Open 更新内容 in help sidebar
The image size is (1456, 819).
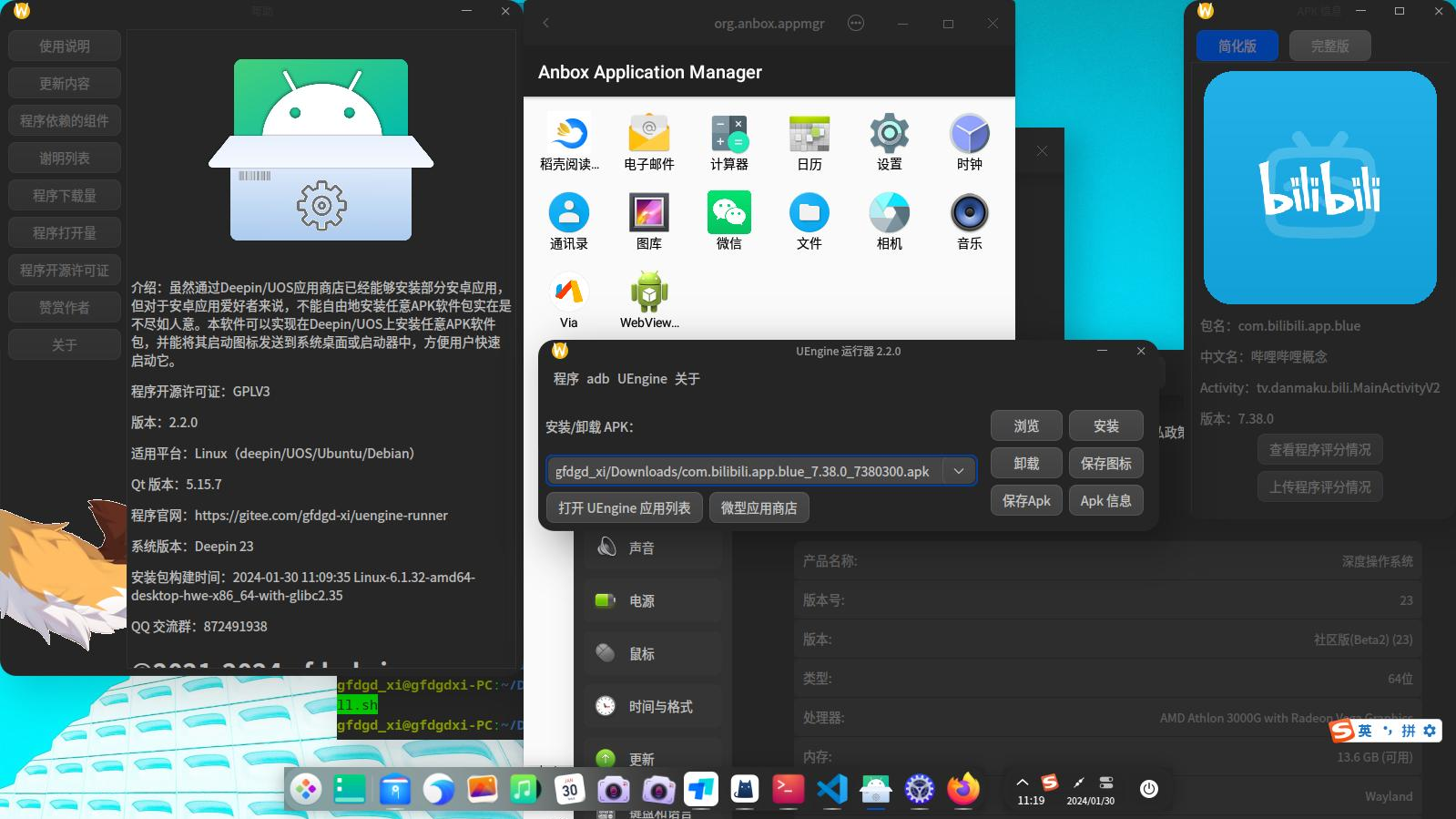[x=65, y=84]
